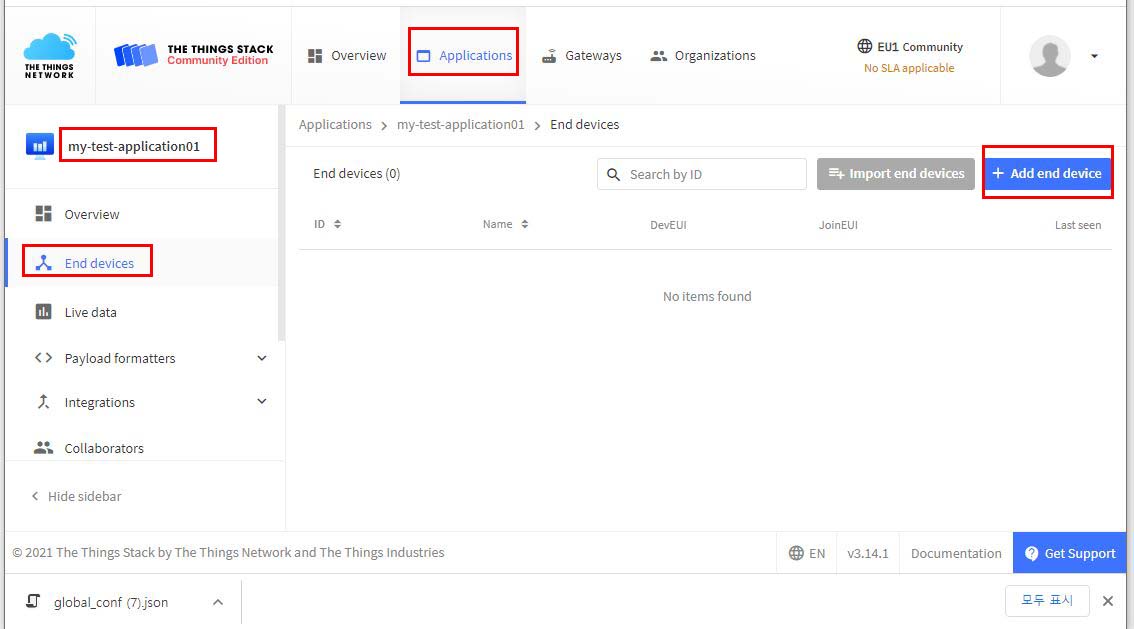1134x629 pixels.
Task: Sort the table by Name column
Action: pos(506,224)
